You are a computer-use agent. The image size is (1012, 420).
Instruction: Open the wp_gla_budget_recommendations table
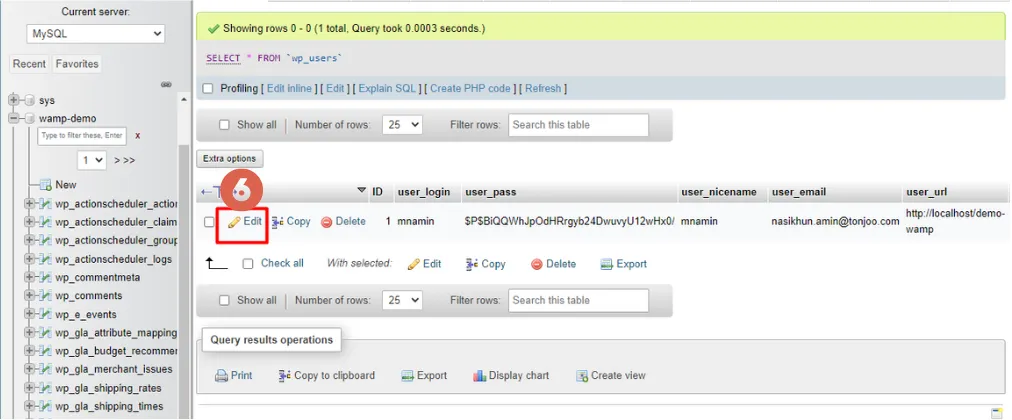[116, 352]
